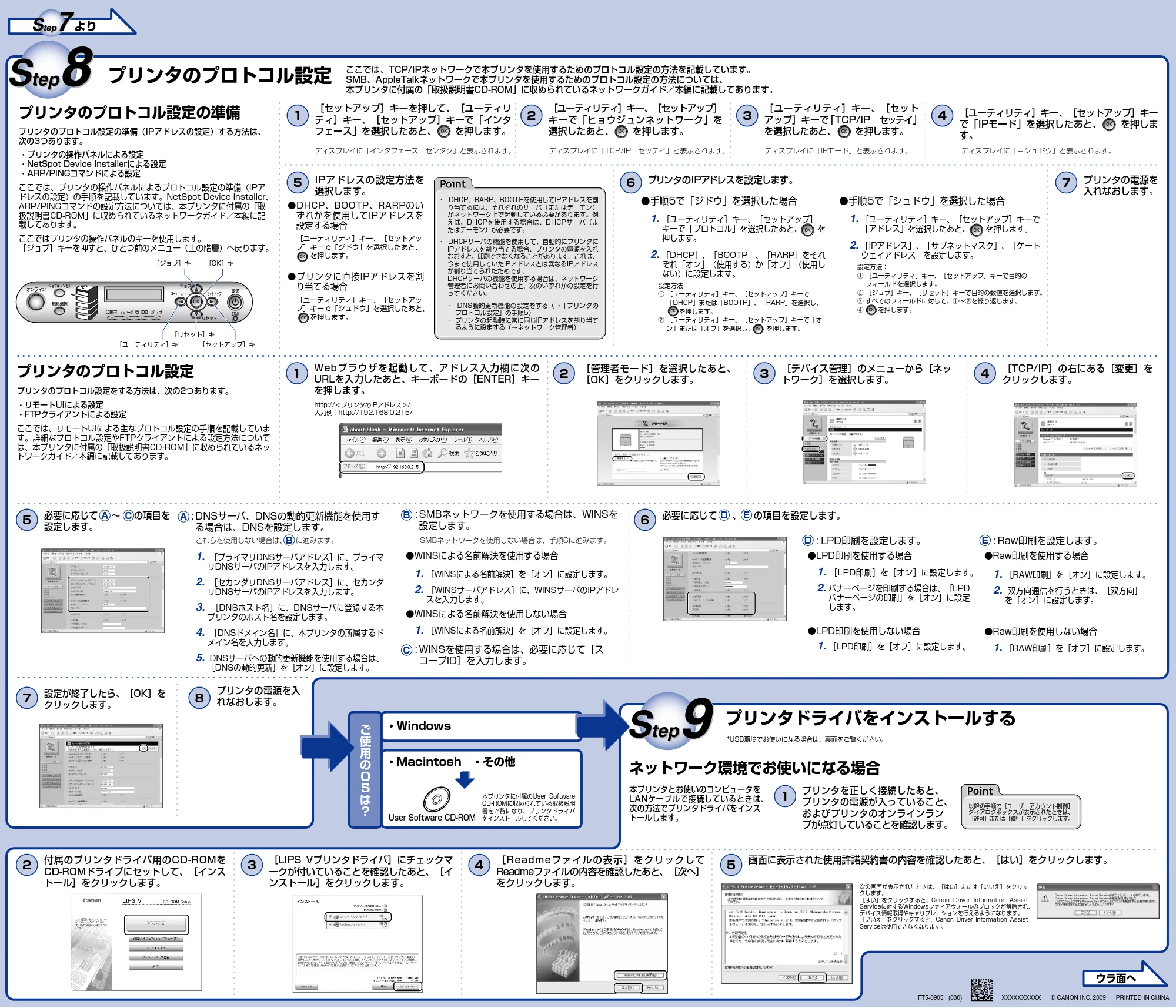
Task: Click the power (電源) button on control panel
Action: click(x=235, y=302)
